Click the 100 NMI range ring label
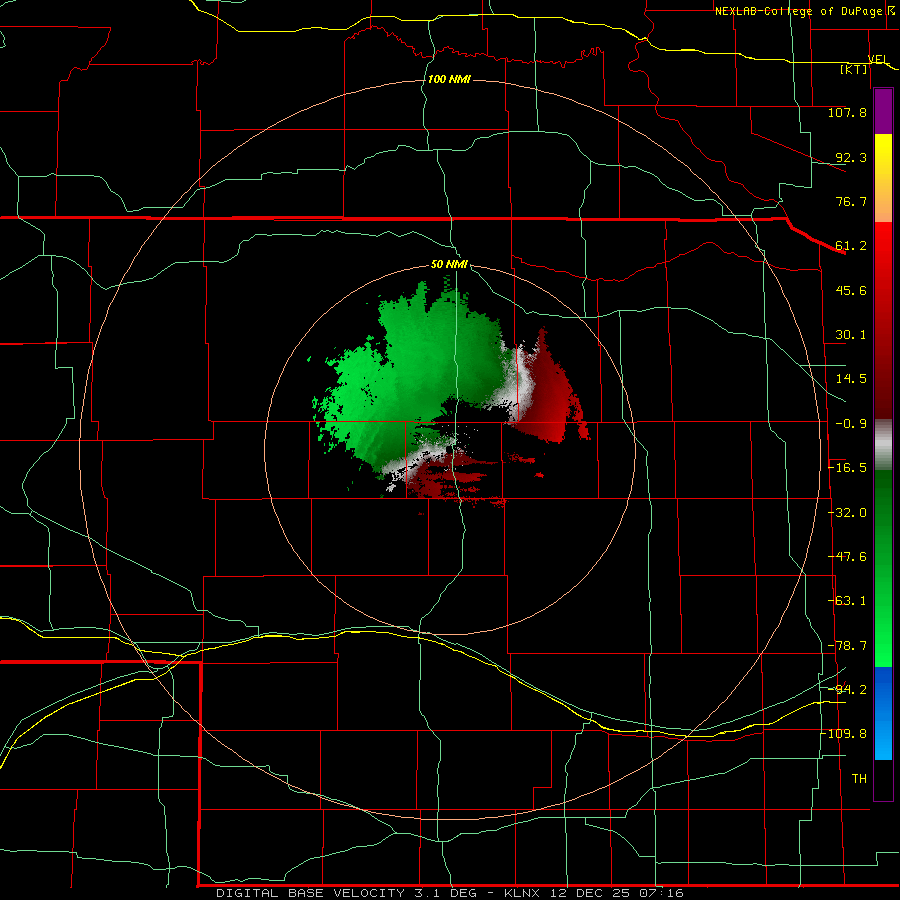900x900 pixels. click(449, 79)
